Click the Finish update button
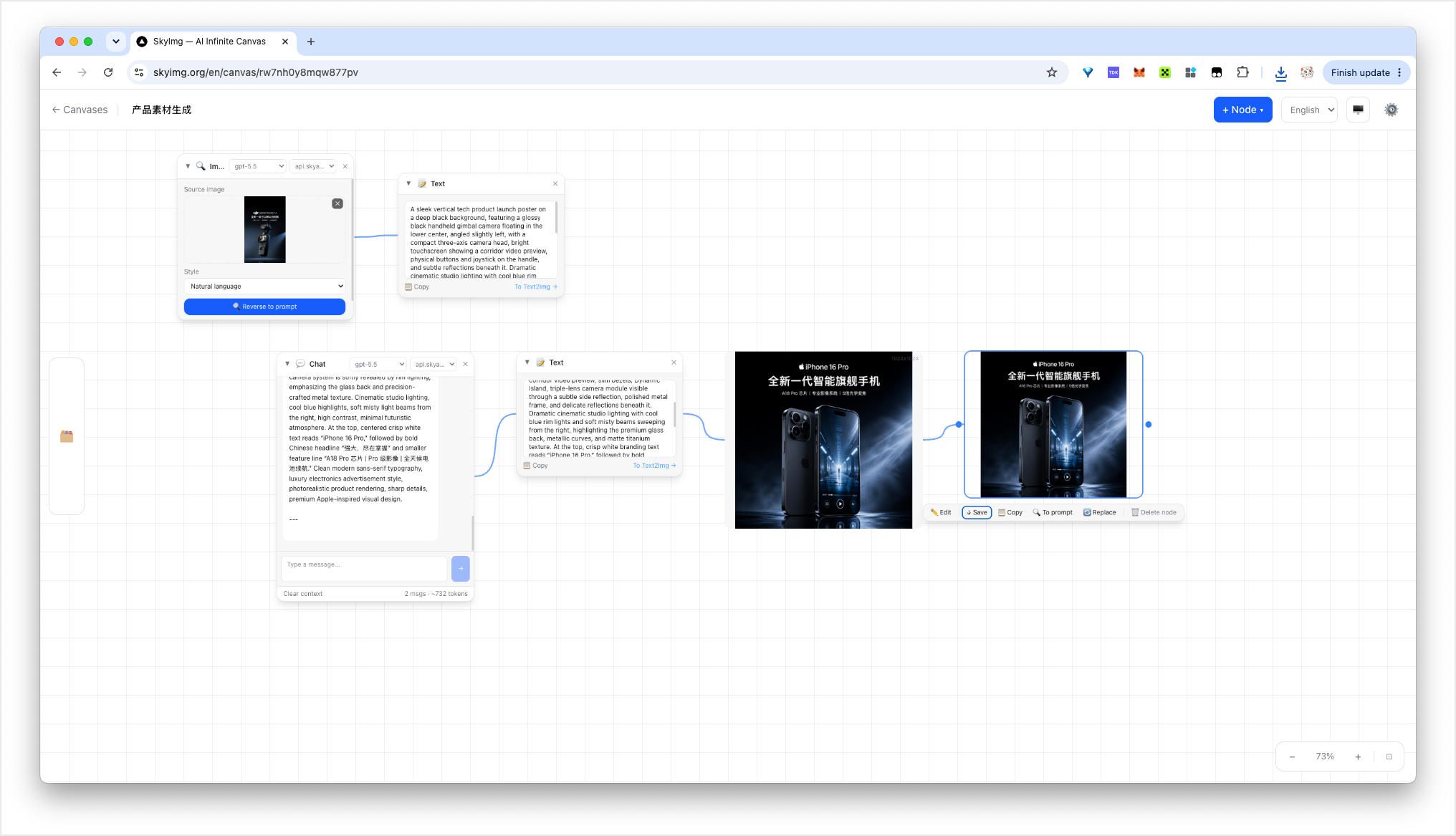This screenshot has height=836, width=1456. click(1366, 72)
